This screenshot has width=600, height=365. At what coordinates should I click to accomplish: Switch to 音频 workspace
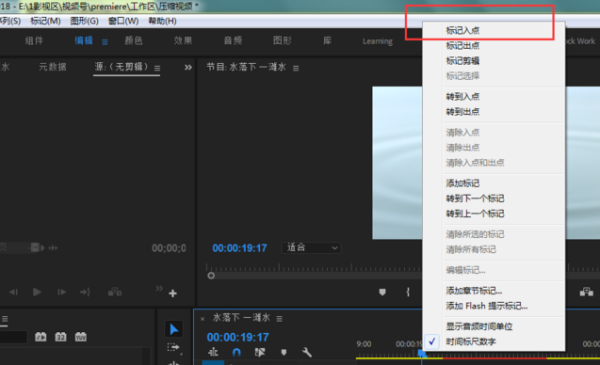coord(233,41)
